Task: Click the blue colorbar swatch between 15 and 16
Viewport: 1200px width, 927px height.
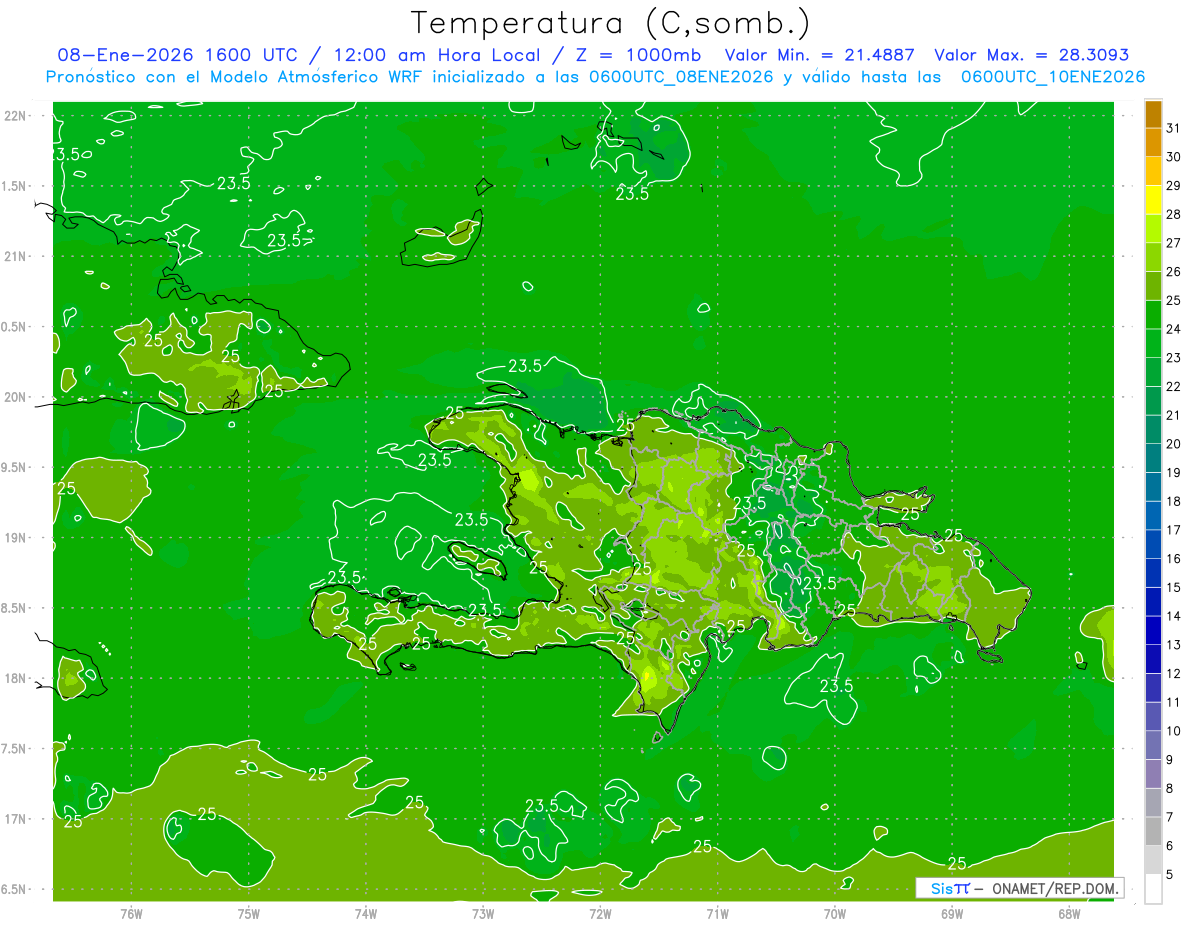Action: click(1153, 573)
